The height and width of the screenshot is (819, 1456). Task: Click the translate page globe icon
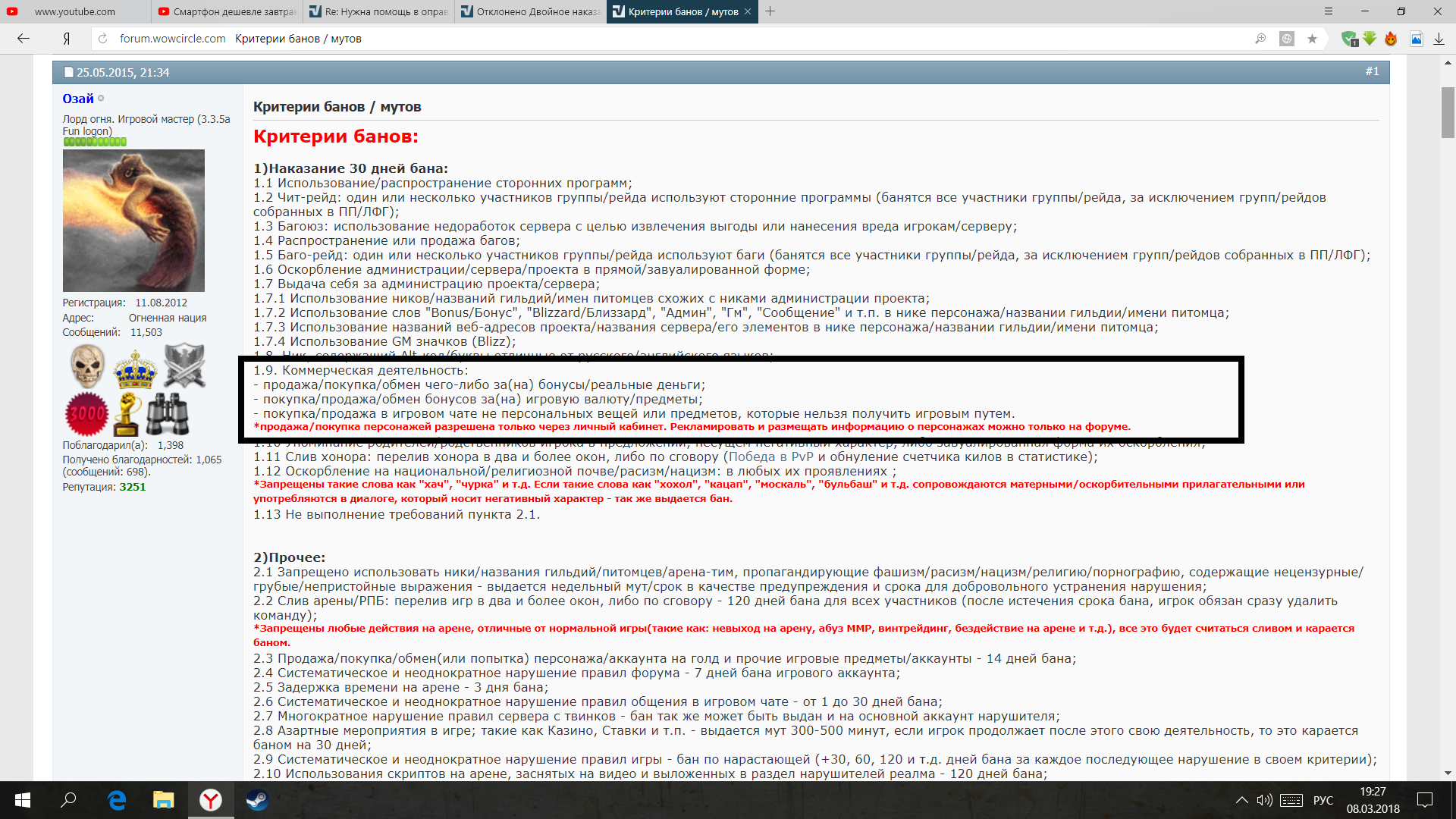click(x=1287, y=39)
